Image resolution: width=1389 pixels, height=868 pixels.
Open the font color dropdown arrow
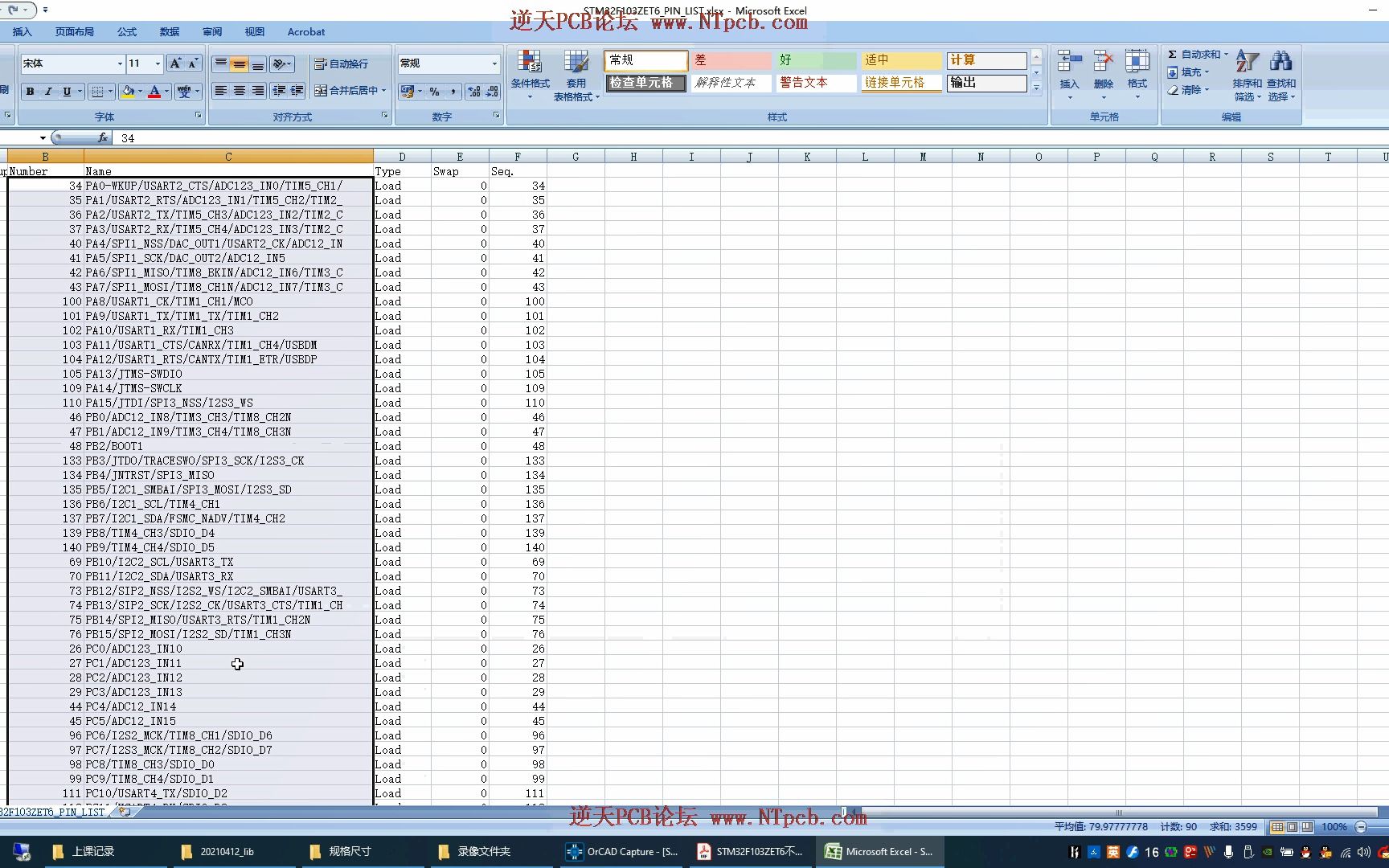pos(166,91)
